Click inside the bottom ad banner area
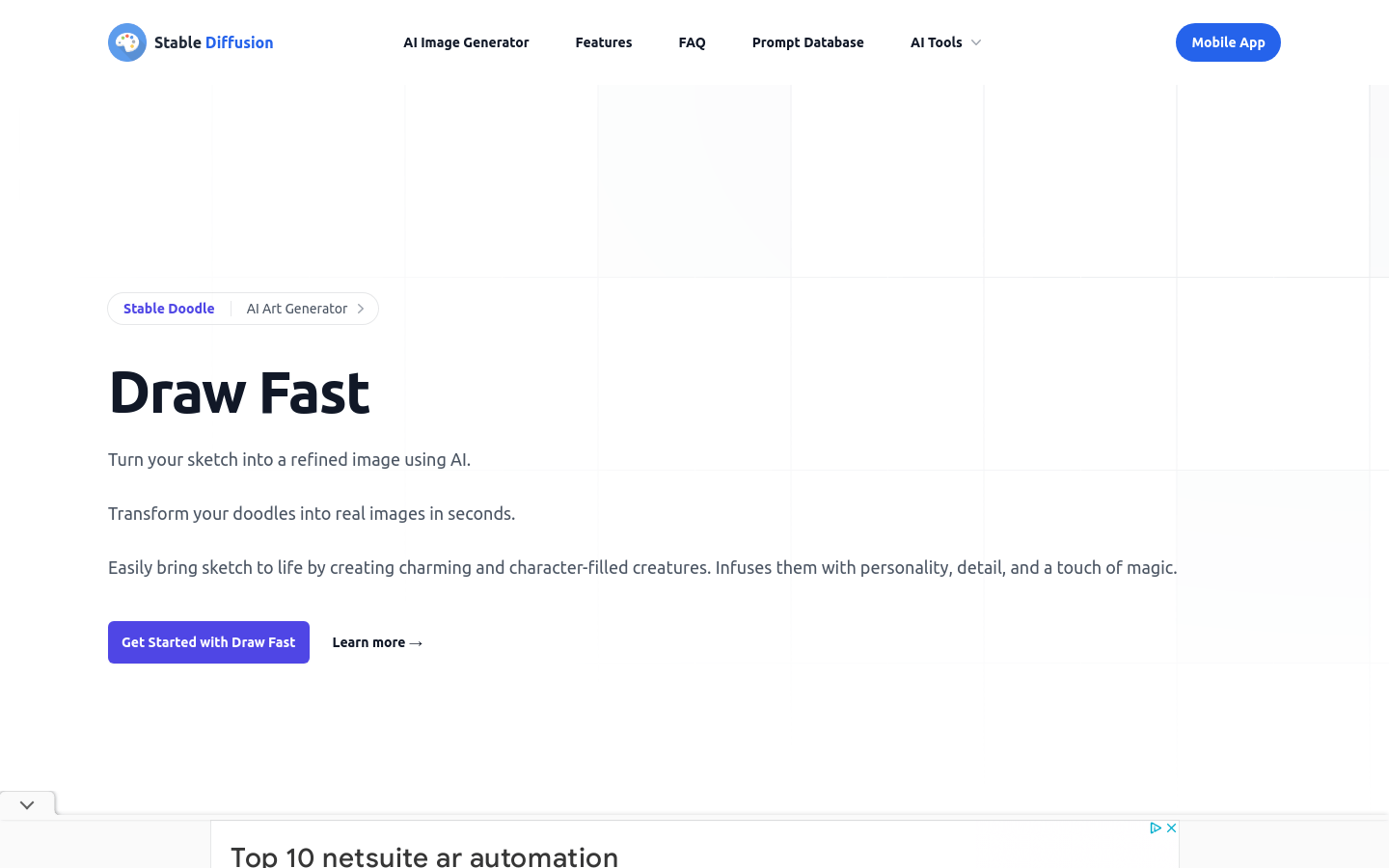Viewport: 1389px width, 868px height. coord(694,849)
